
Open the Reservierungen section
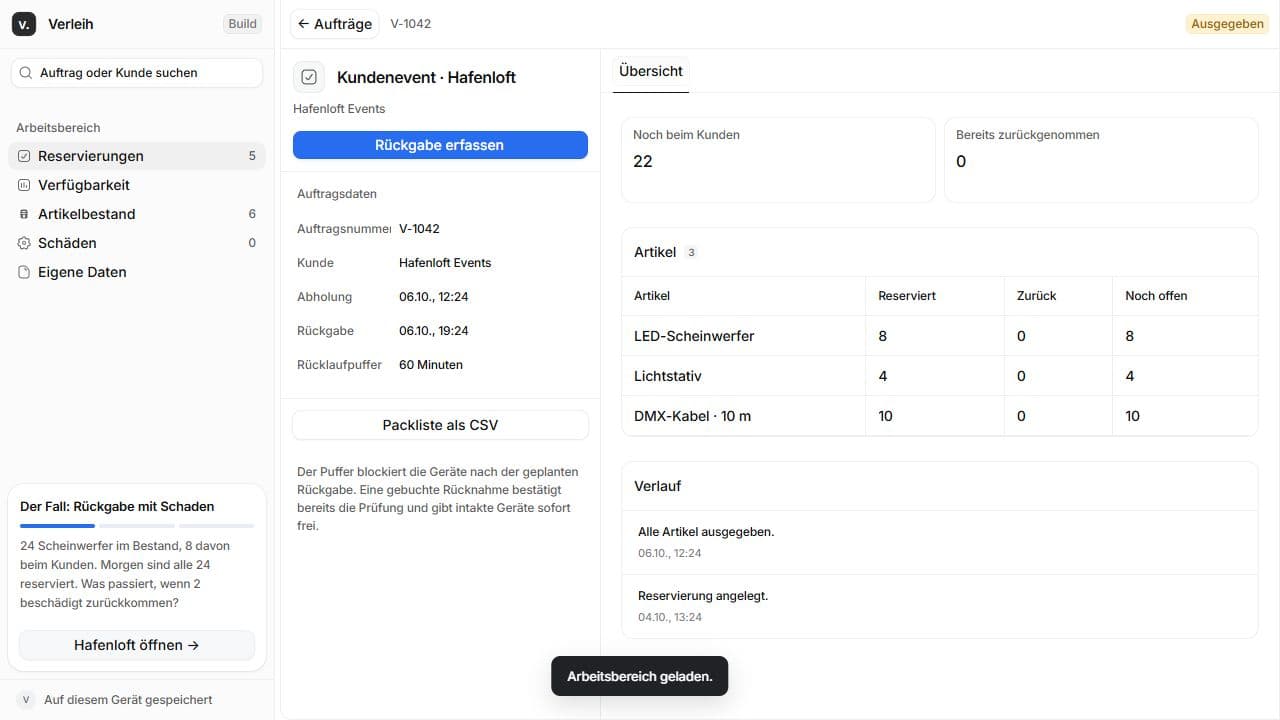(137, 156)
